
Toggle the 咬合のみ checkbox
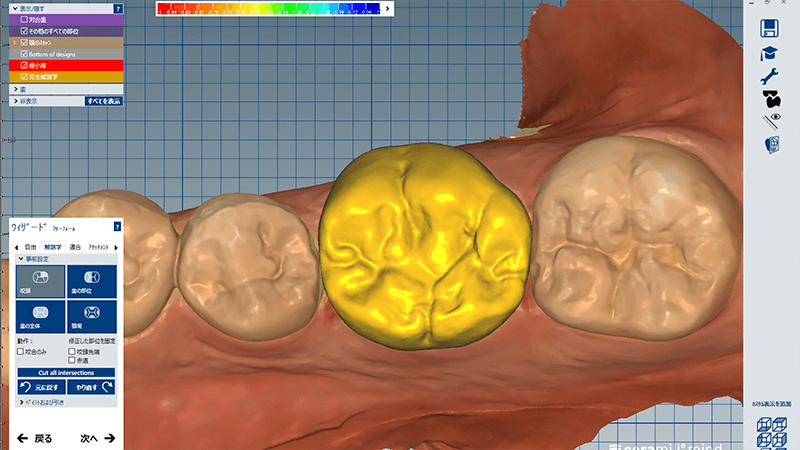tap(21, 352)
